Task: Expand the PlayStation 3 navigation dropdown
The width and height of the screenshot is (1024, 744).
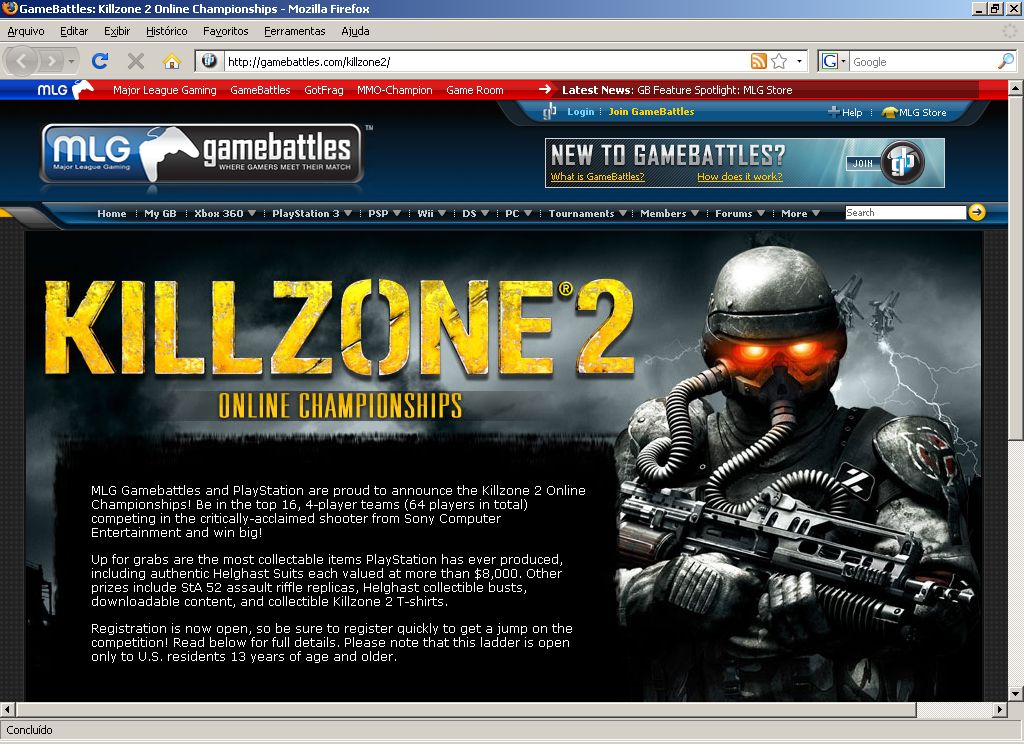Action: 312,213
